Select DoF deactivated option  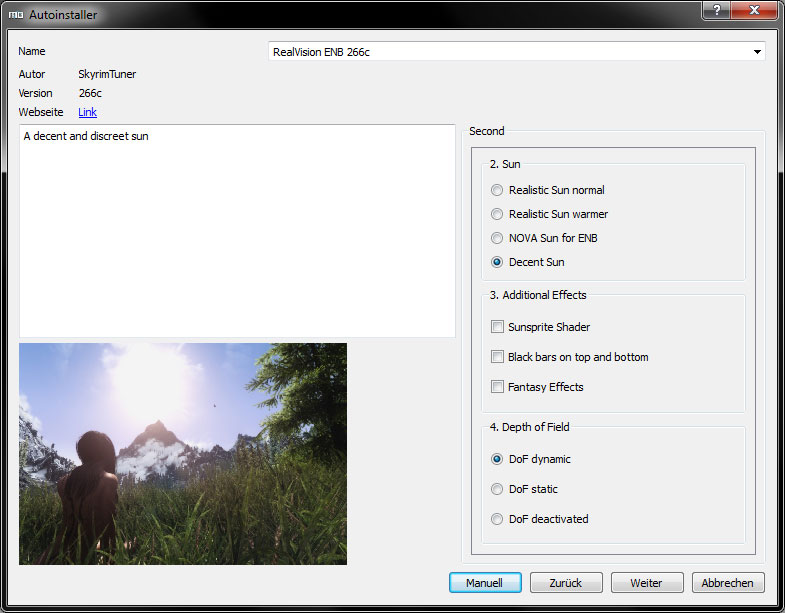[498, 519]
